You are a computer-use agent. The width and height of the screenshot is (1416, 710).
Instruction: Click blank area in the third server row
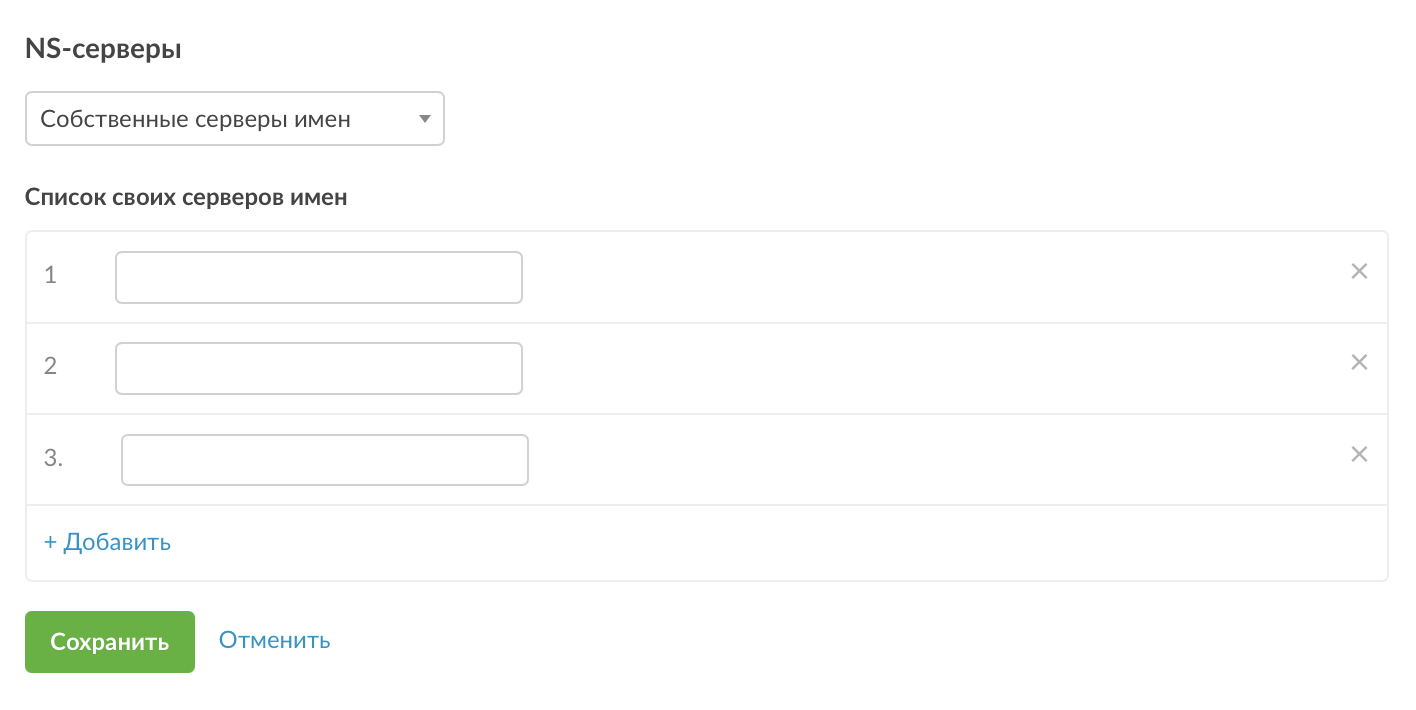[x=900, y=460]
